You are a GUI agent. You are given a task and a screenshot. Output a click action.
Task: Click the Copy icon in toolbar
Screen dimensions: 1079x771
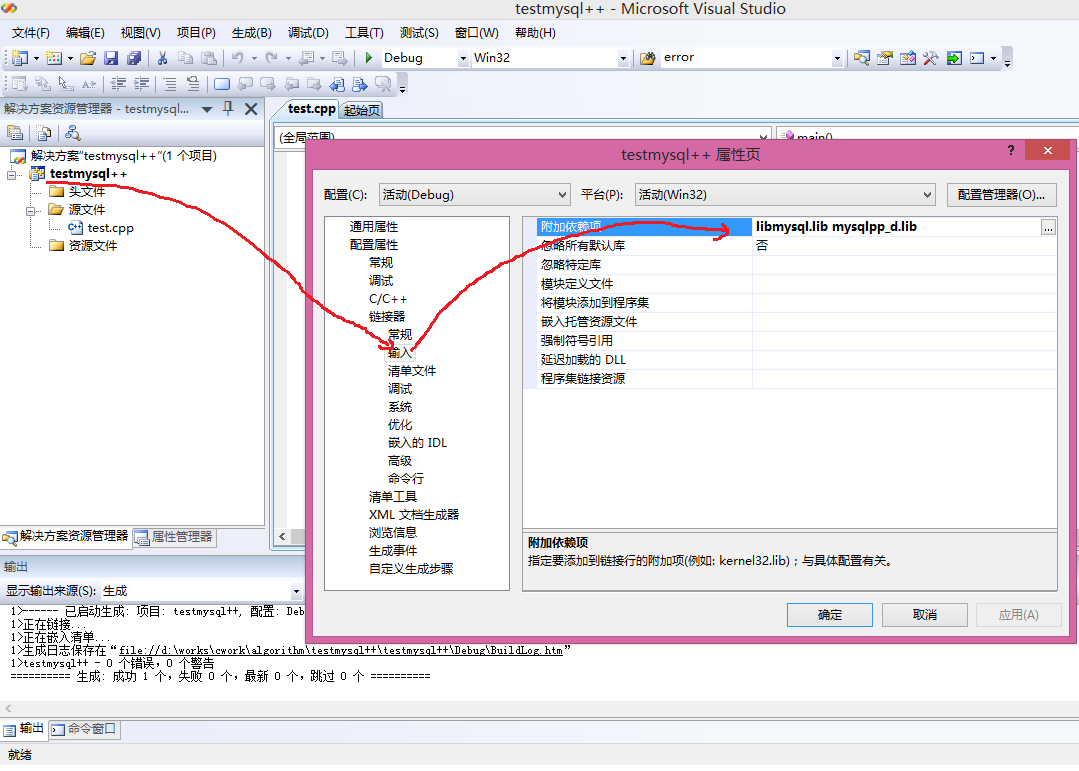point(185,58)
